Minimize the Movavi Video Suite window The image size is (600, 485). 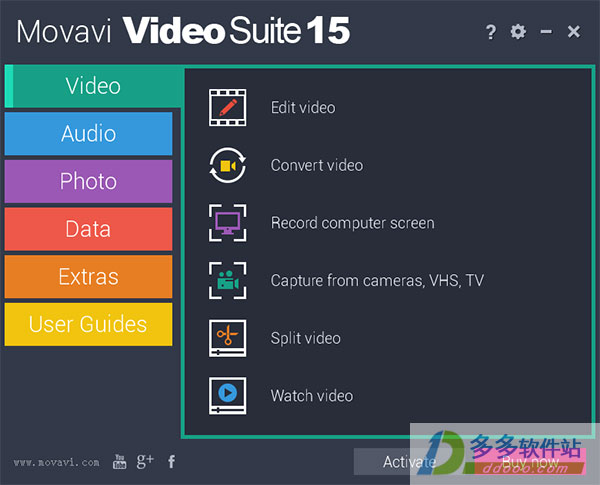click(x=546, y=31)
